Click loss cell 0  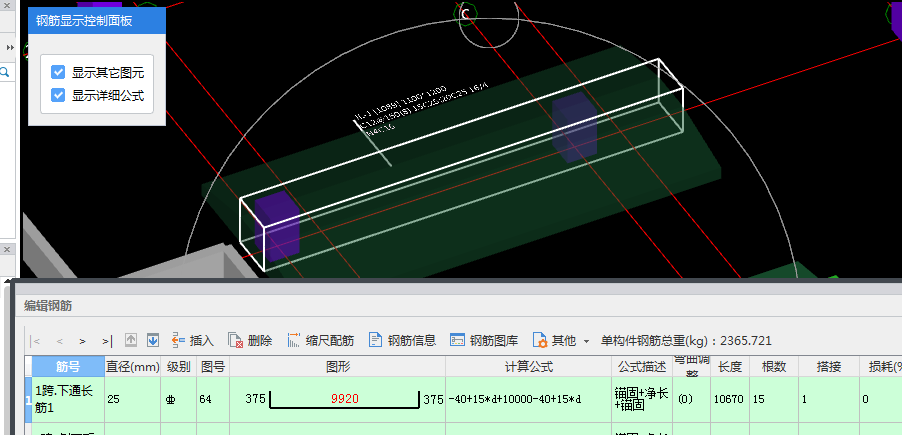pos(880,399)
